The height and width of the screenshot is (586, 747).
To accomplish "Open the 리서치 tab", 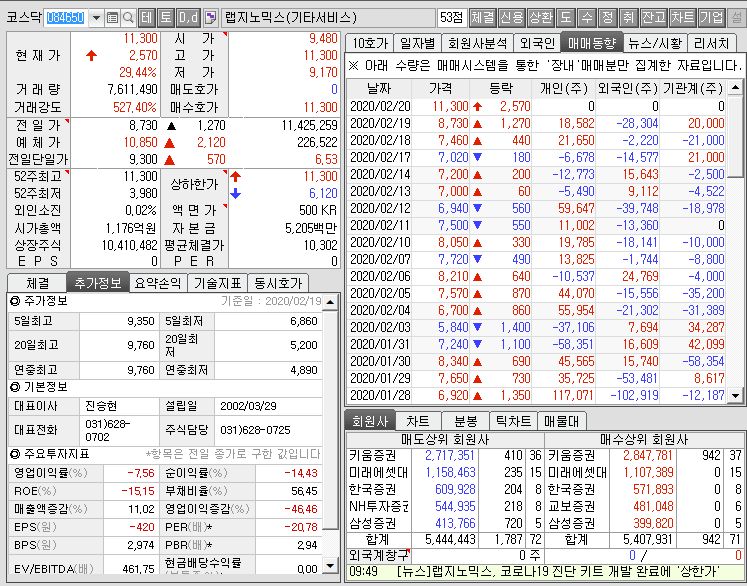I will coord(711,43).
